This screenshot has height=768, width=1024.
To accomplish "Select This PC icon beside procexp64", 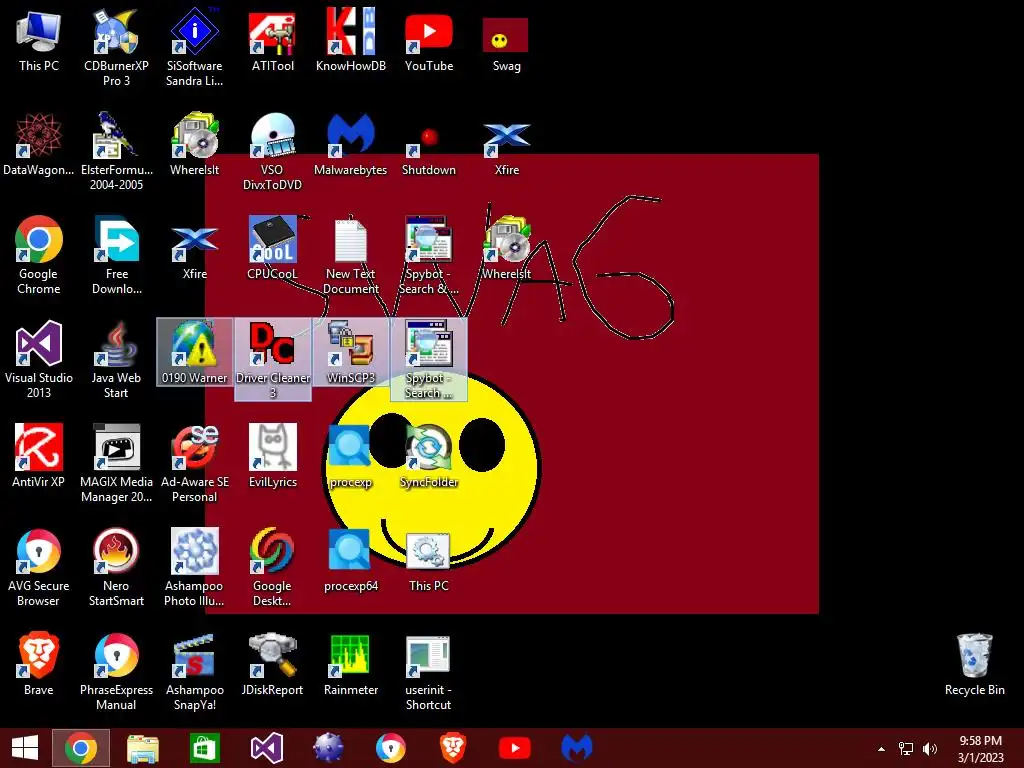I will [428, 560].
